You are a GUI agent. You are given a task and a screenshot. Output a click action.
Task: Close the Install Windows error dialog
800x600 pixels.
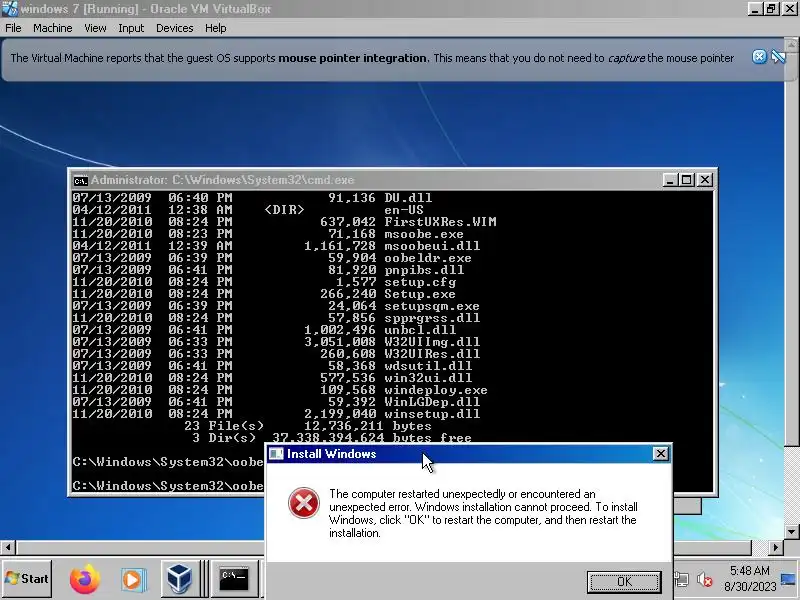point(660,454)
